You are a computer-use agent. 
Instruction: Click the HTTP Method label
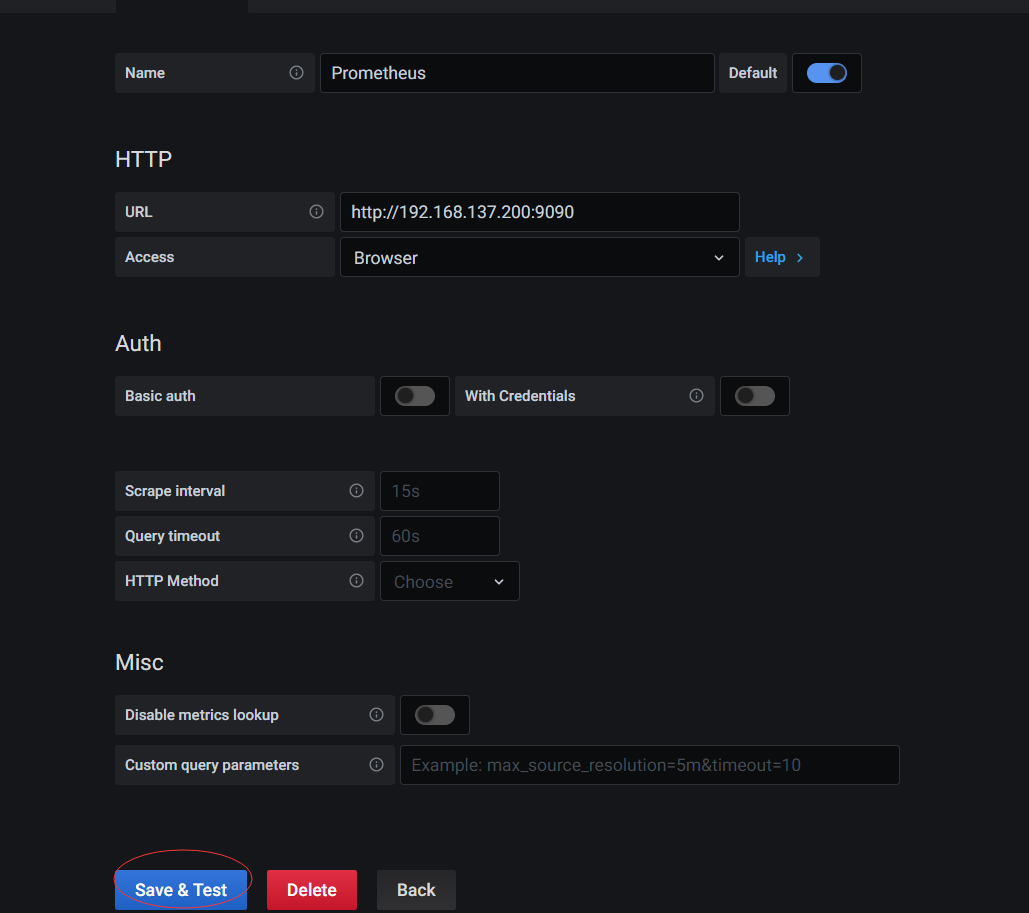pos(172,581)
